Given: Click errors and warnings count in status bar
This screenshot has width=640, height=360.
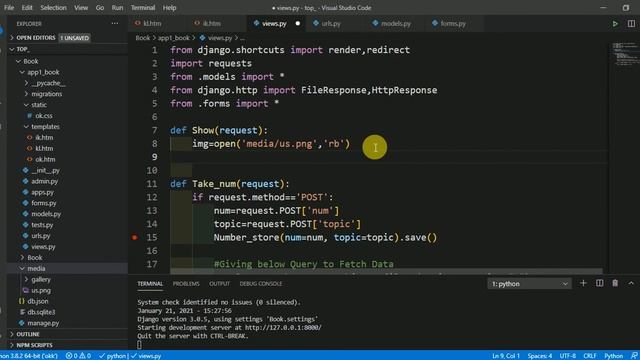Looking at the screenshot, I should (78, 356).
